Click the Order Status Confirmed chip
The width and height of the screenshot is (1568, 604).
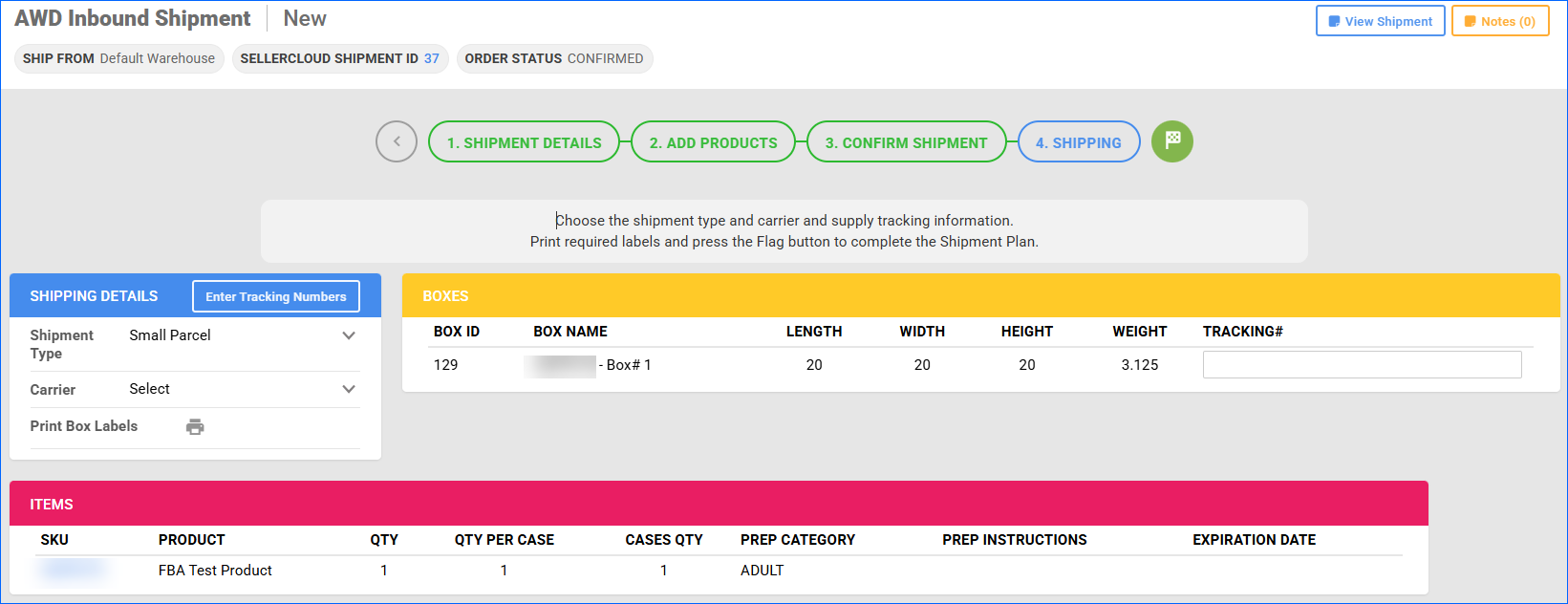[554, 58]
